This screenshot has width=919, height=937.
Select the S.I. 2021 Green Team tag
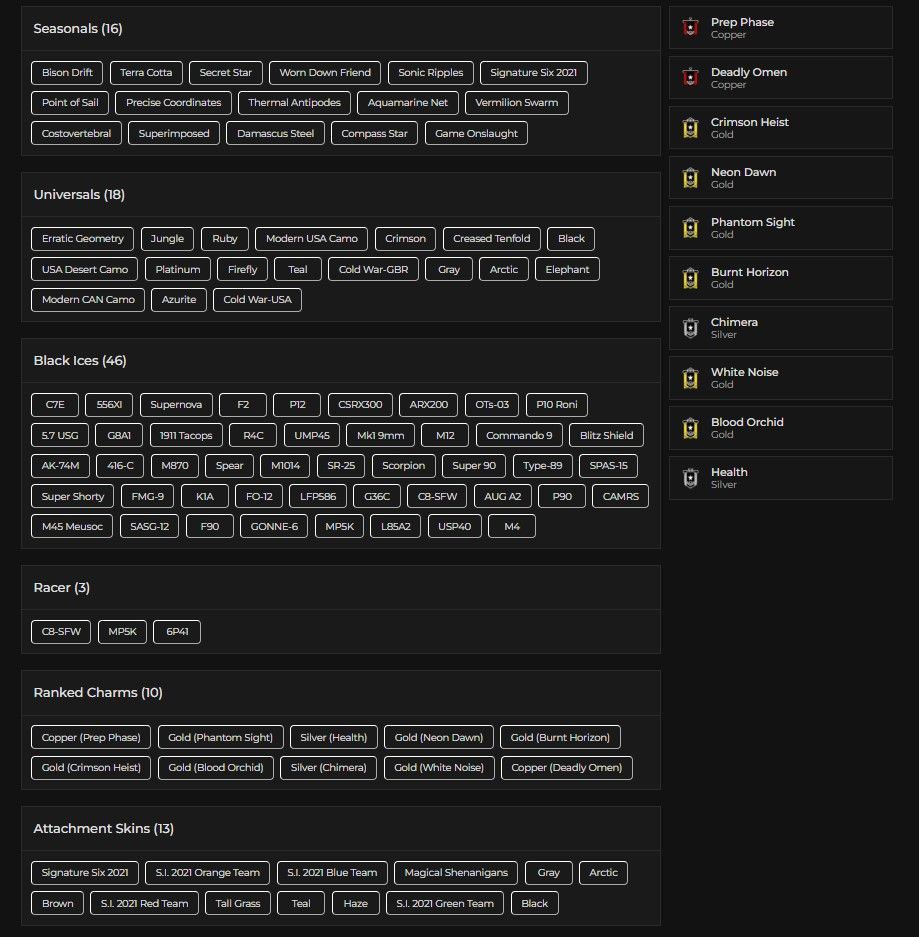click(445, 904)
